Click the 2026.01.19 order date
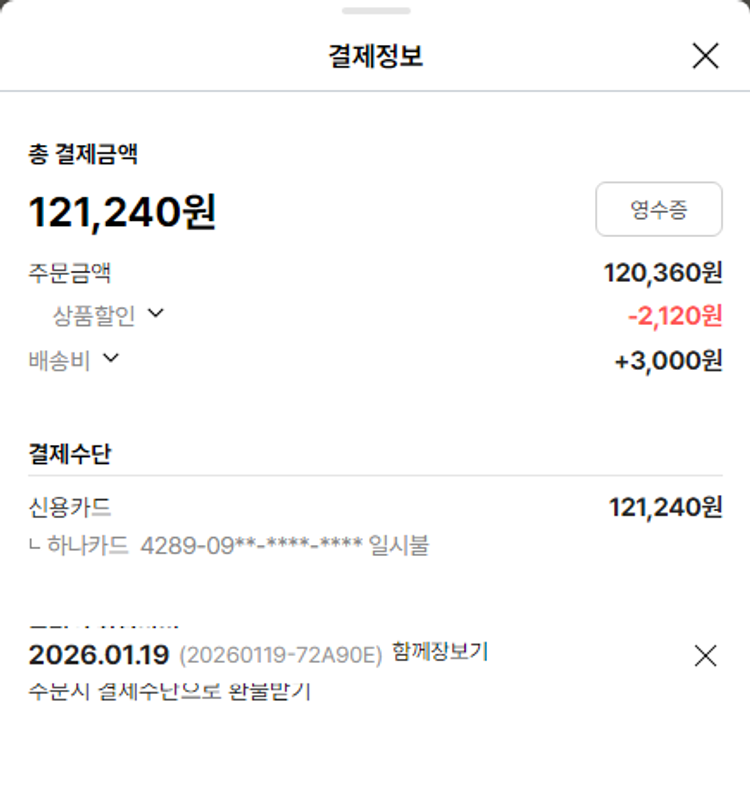This screenshot has height=810, width=750. pos(98,655)
